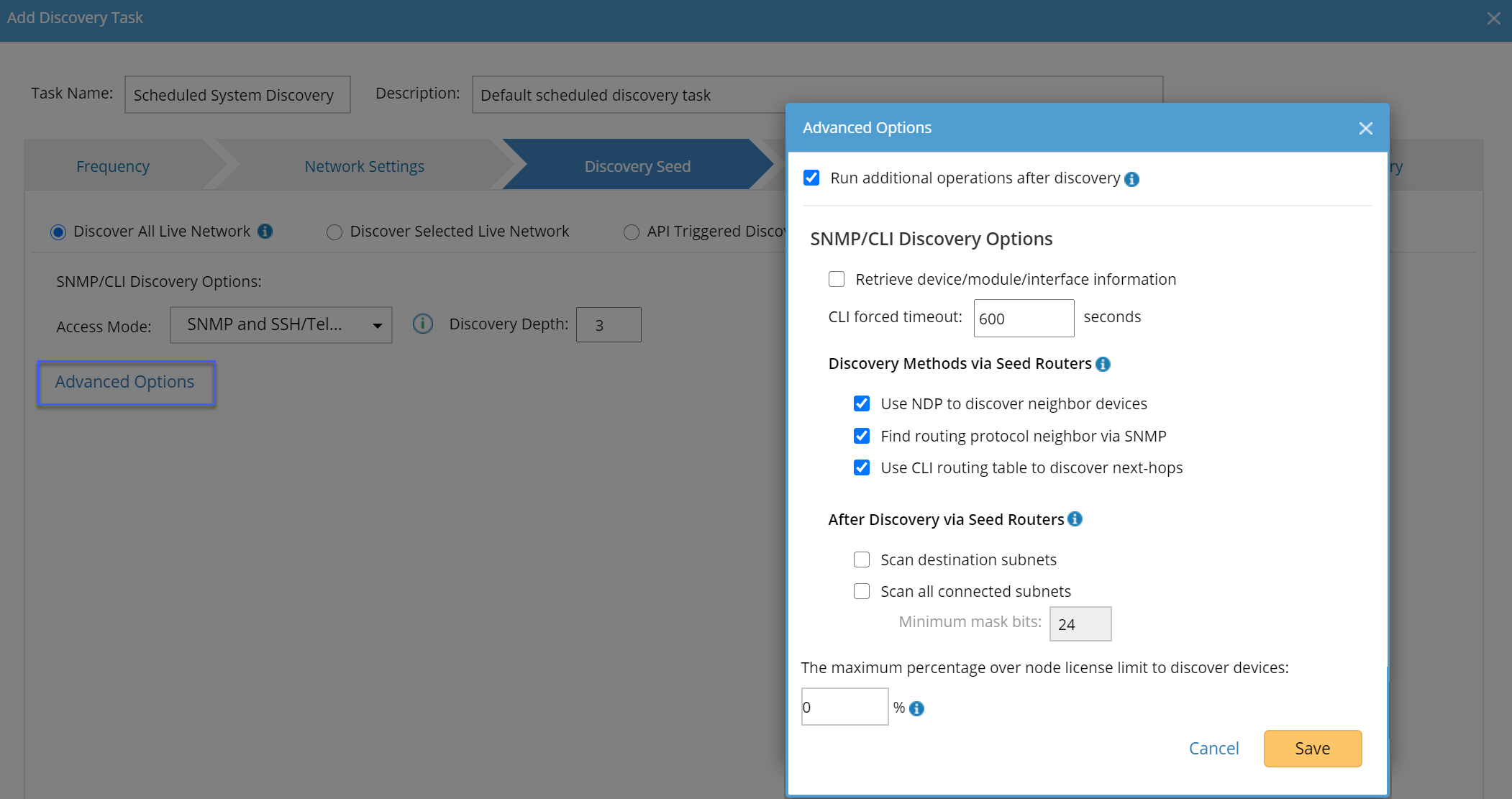The image size is (1512, 799).
Task: Click info icon beside Discovery Methods via Seed Routers
Action: [x=1103, y=364]
